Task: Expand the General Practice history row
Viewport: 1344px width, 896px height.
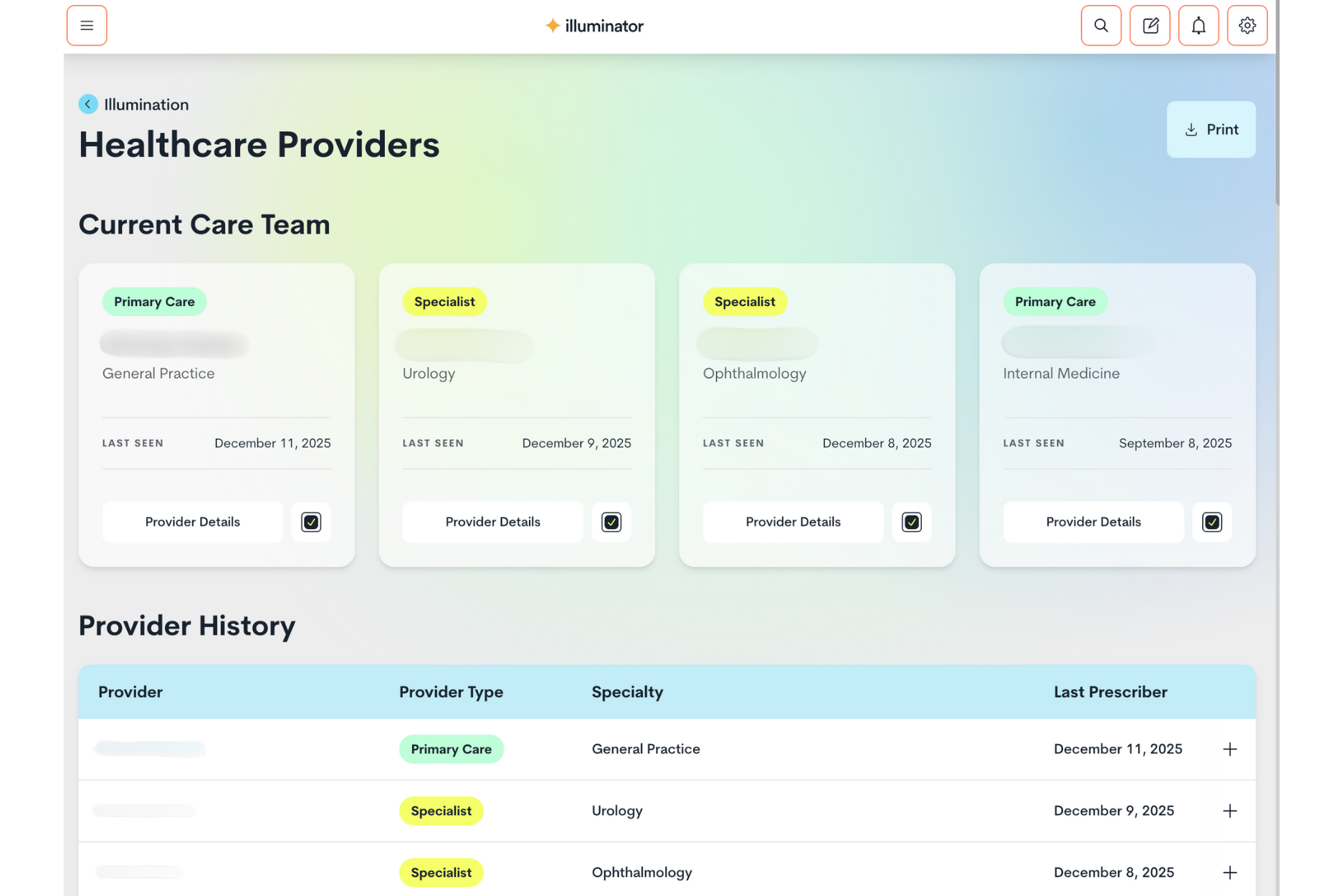Action: [1230, 749]
